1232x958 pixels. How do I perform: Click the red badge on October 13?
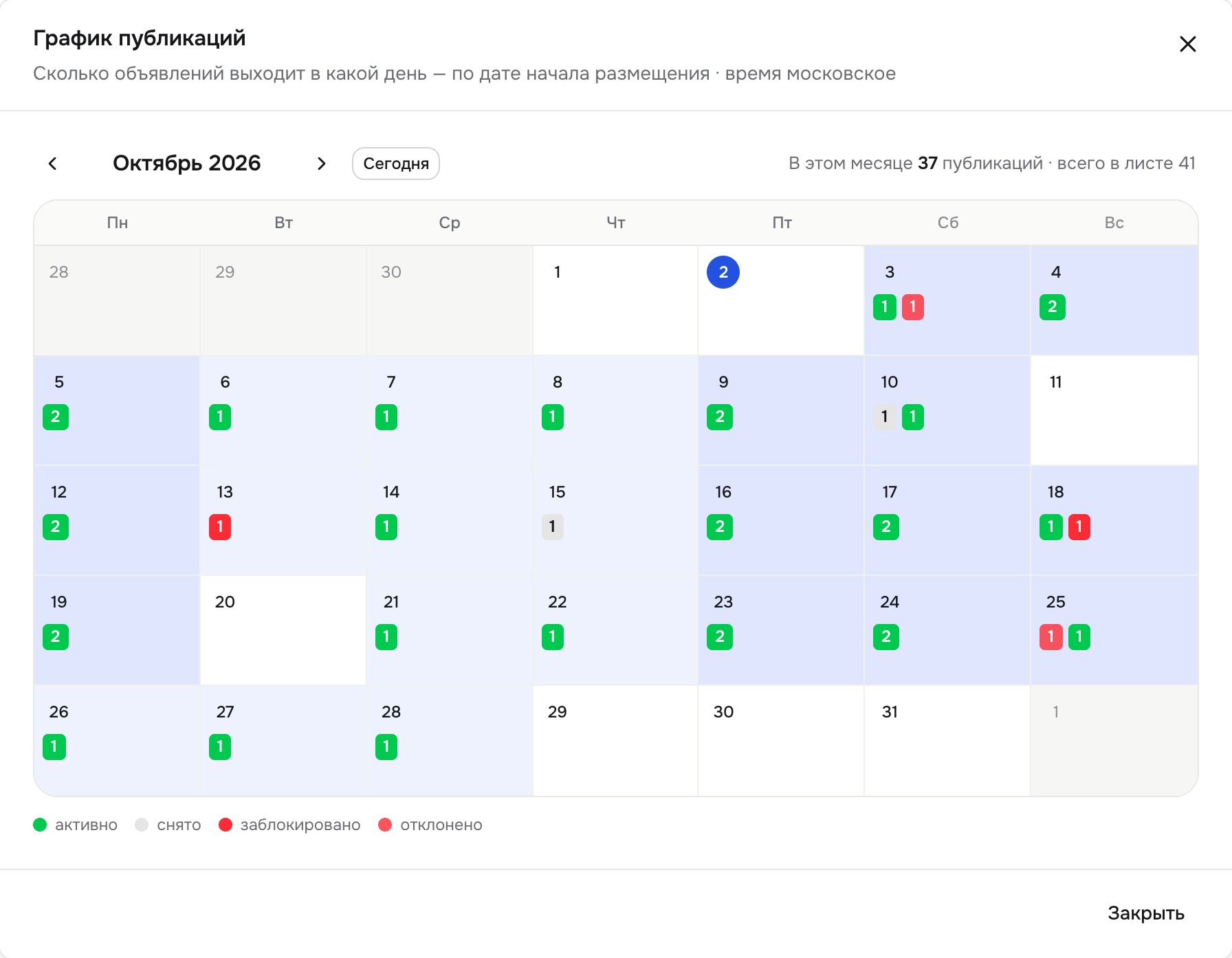220,527
